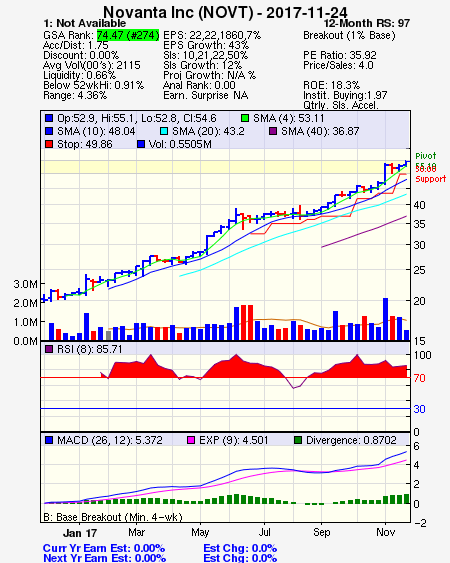This screenshot has width=450, height=563.
Task: Click 'EXP (9): 4.501' legend text
Action: click(233, 440)
